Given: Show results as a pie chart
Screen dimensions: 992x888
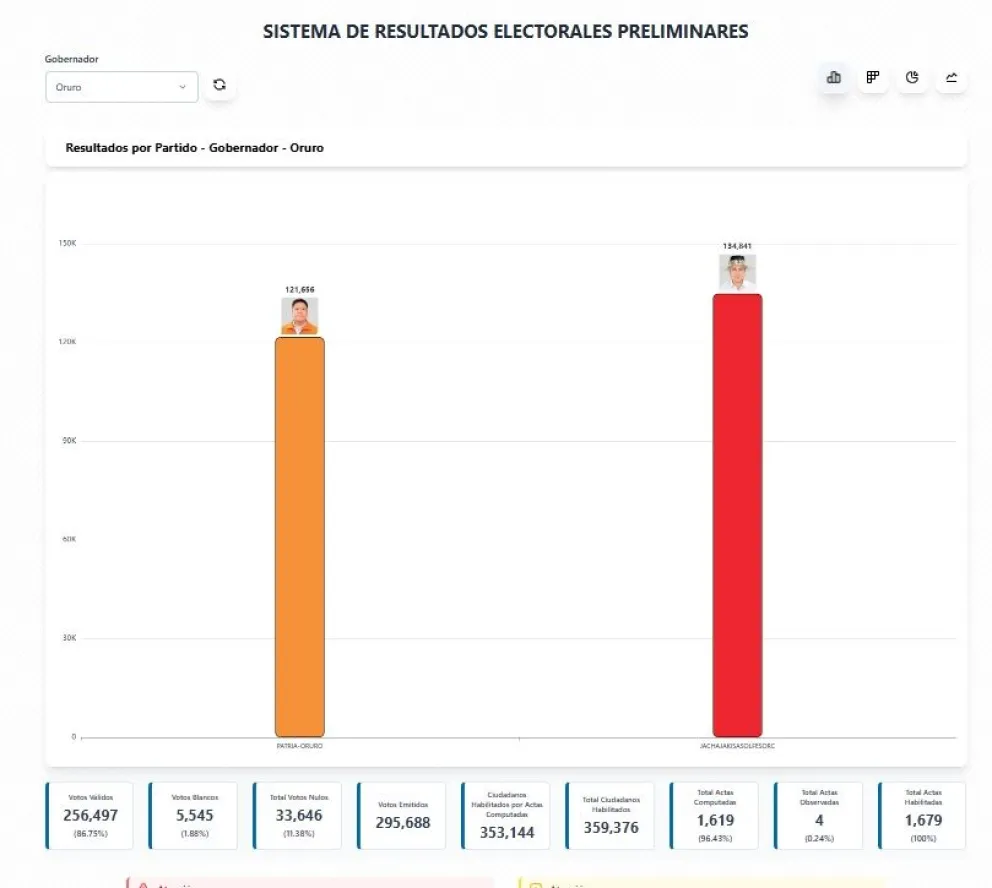Looking at the screenshot, I should click(x=912, y=78).
